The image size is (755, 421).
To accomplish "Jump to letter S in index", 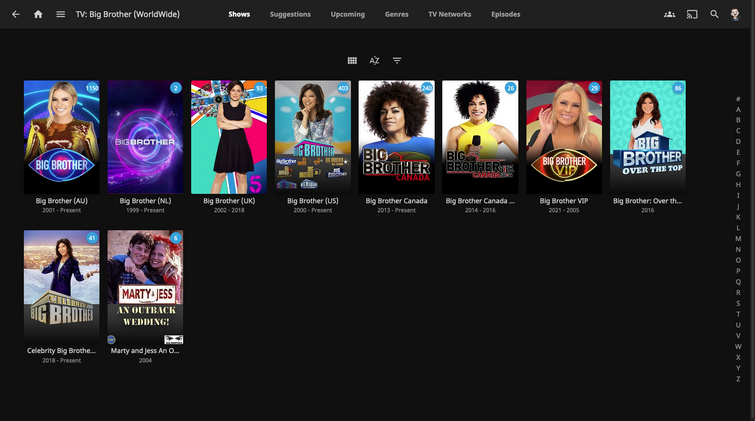I will (x=738, y=303).
